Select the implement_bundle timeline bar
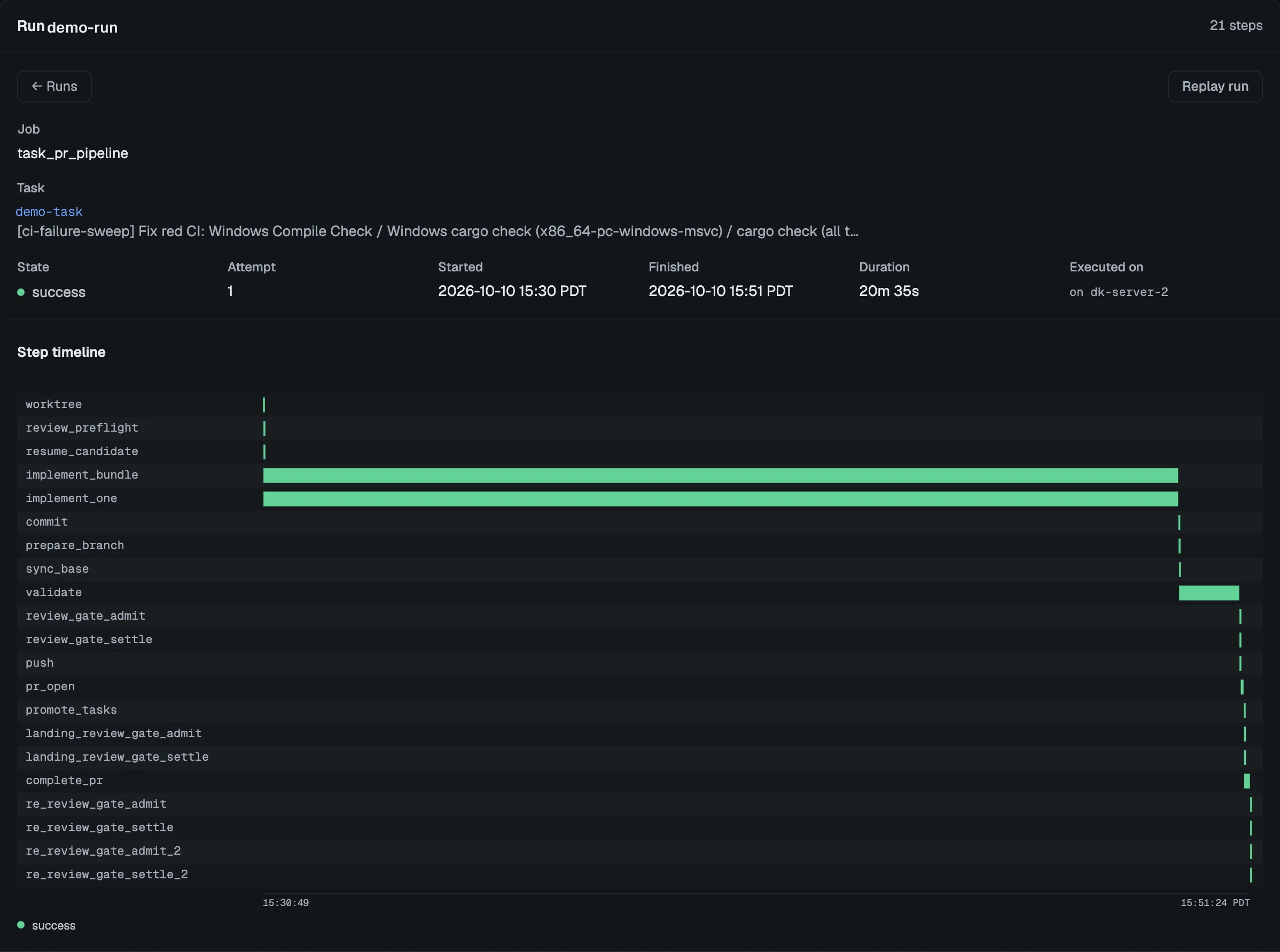Screen dimensions: 1280x952 pyautogui.click(x=720, y=475)
